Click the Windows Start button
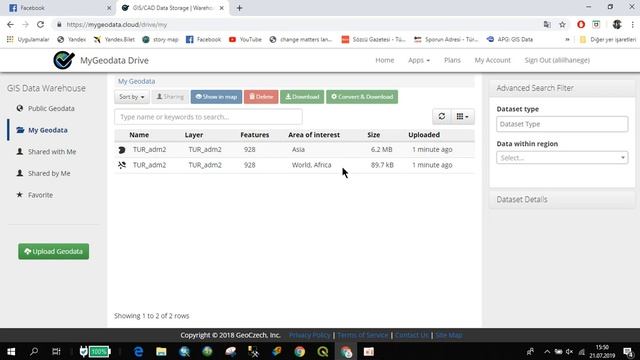 point(11,351)
